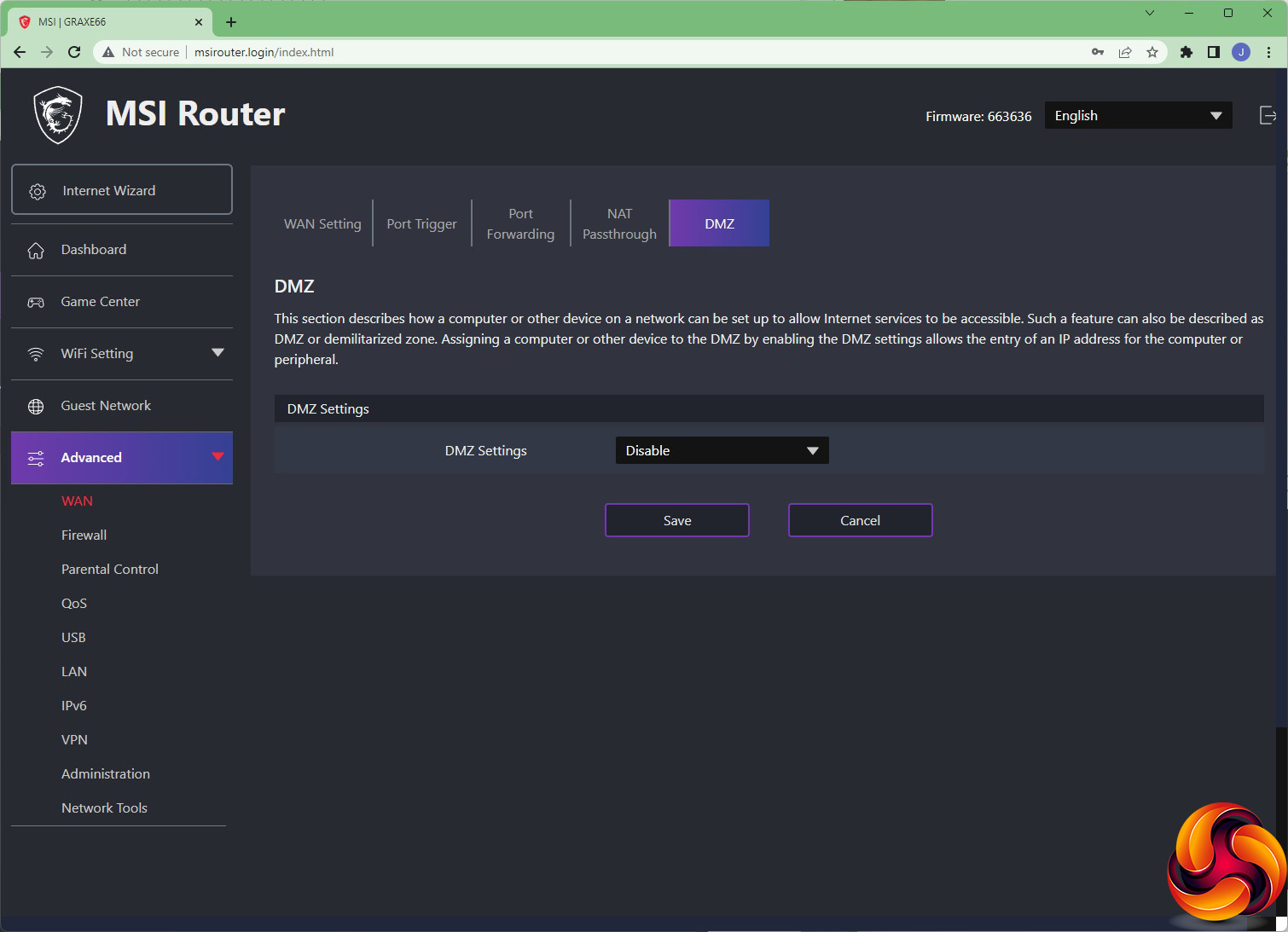Click the MSI Router title

[195, 113]
